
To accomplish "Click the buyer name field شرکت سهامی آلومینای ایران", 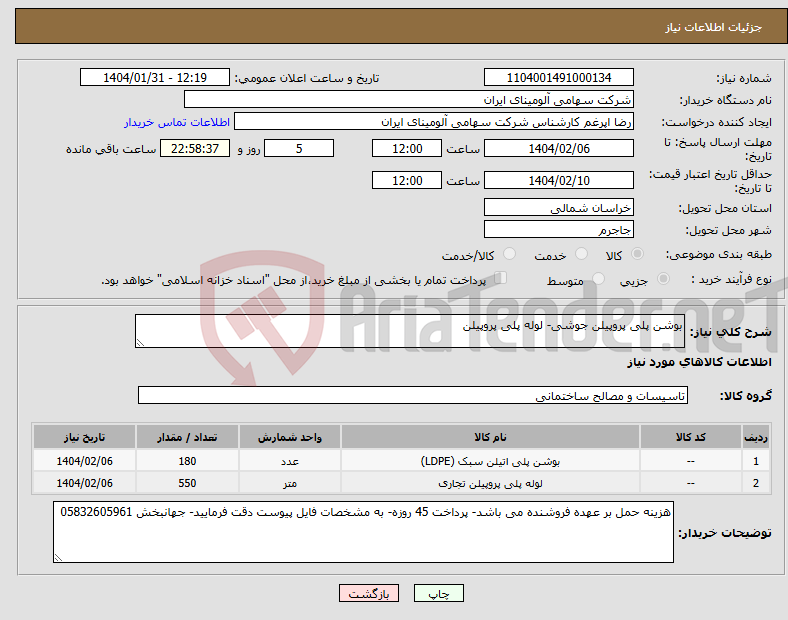I will pos(409,99).
